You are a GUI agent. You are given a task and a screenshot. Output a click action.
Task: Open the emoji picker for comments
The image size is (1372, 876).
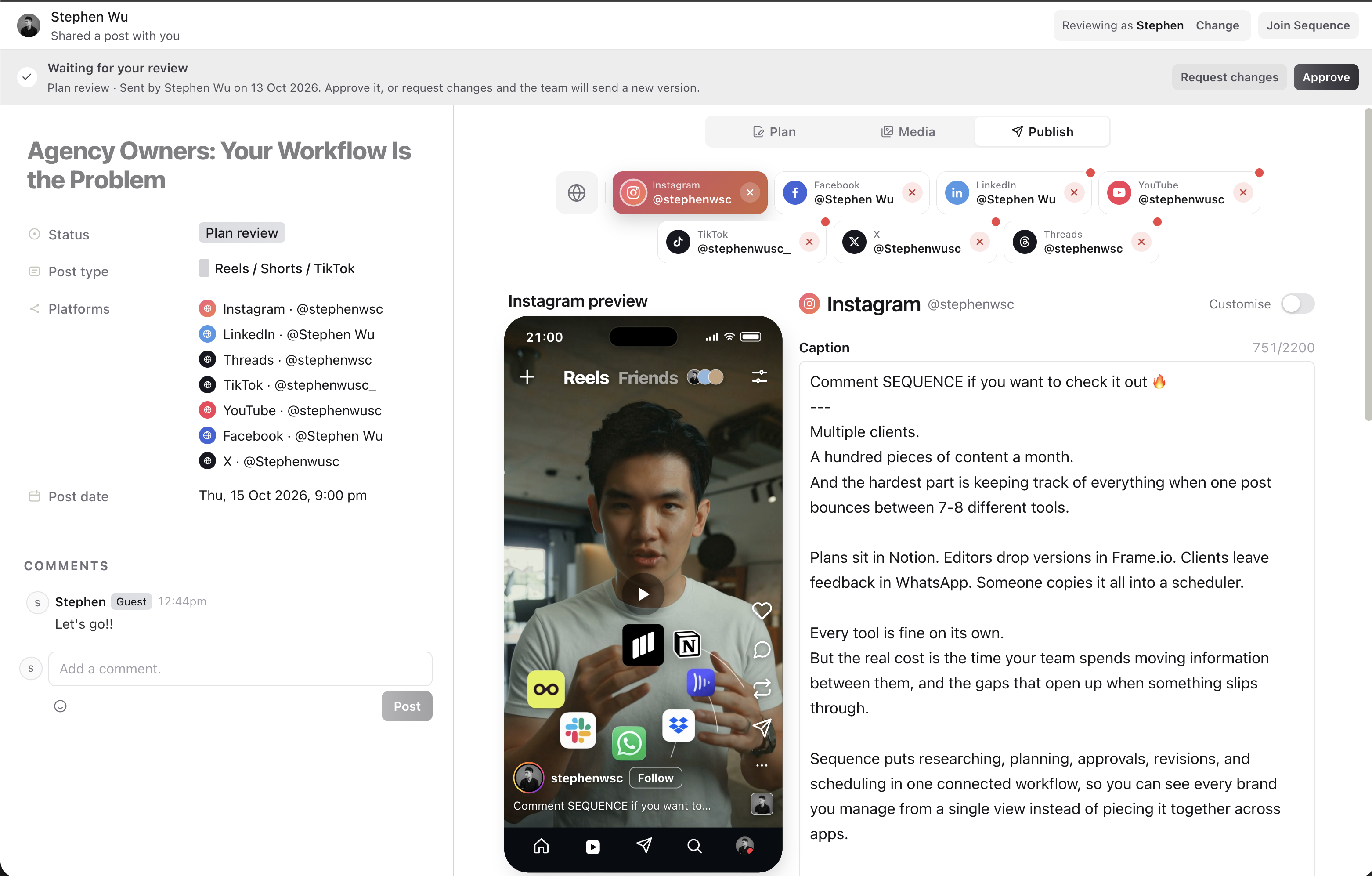click(x=60, y=706)
